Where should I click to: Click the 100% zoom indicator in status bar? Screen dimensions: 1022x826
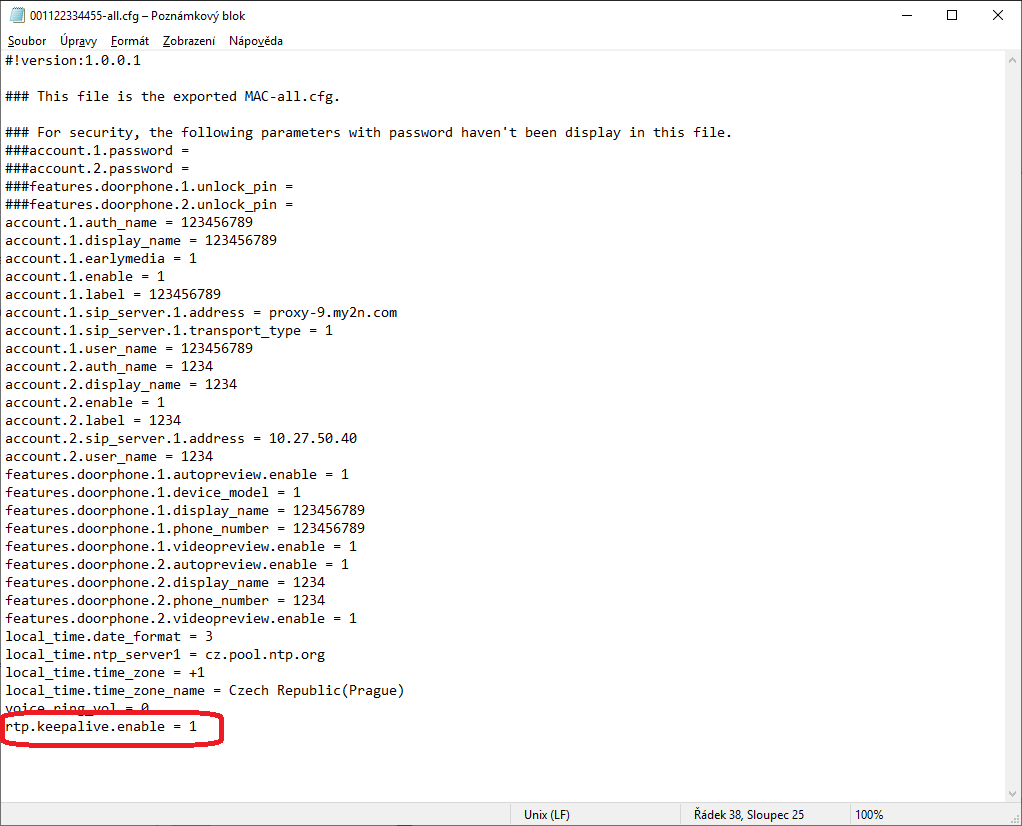tap(869, 815)
